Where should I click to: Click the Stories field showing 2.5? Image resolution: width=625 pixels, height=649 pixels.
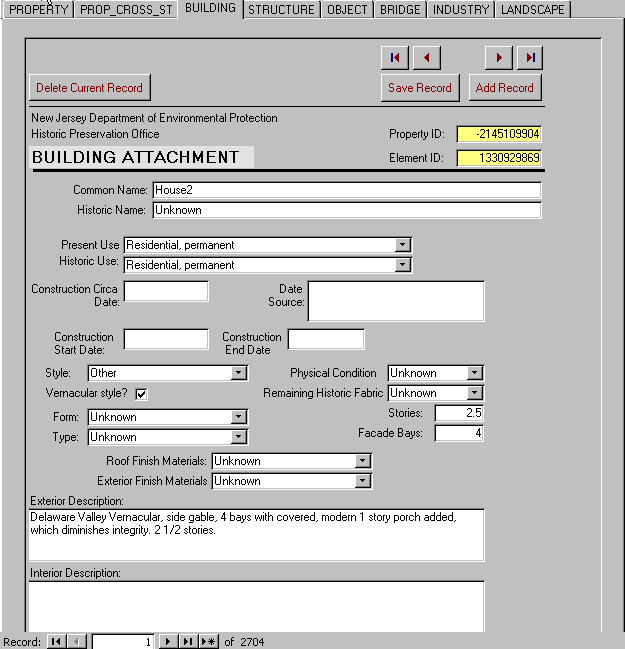[x=459, y=413]
